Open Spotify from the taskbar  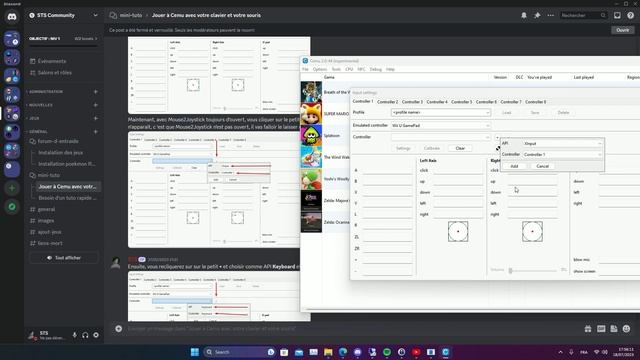click(x=387, y=352)
